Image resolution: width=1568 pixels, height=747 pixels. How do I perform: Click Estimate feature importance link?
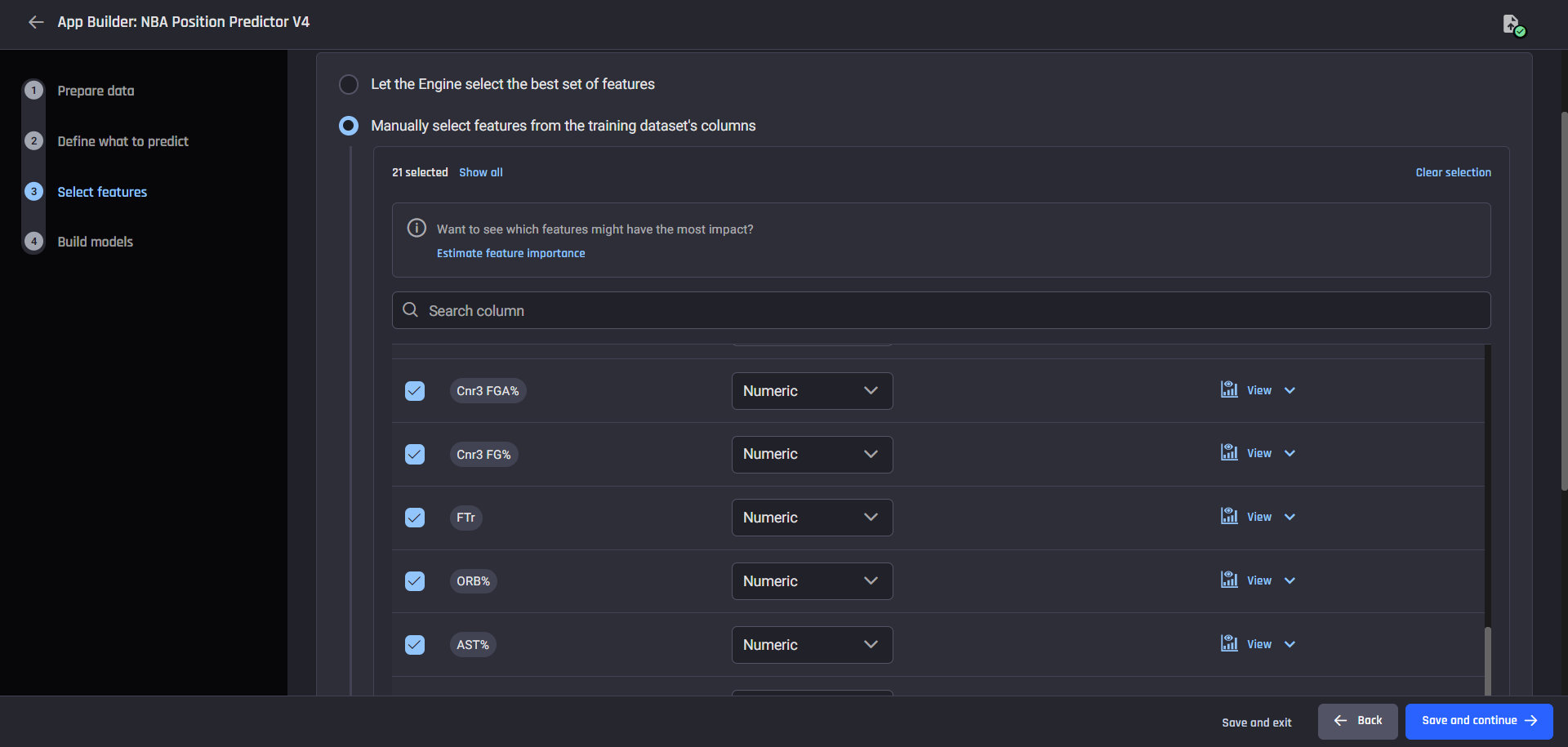510,253
